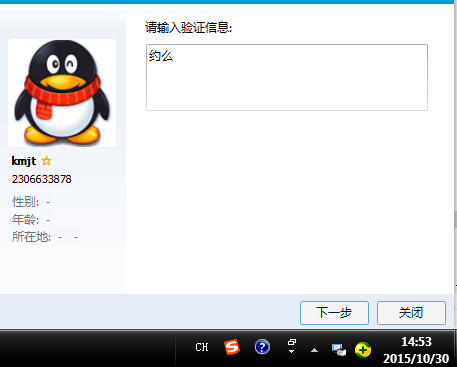Click the yellow star beside kmjt
This screenshot has width=457, height=367.
[47, 161]
